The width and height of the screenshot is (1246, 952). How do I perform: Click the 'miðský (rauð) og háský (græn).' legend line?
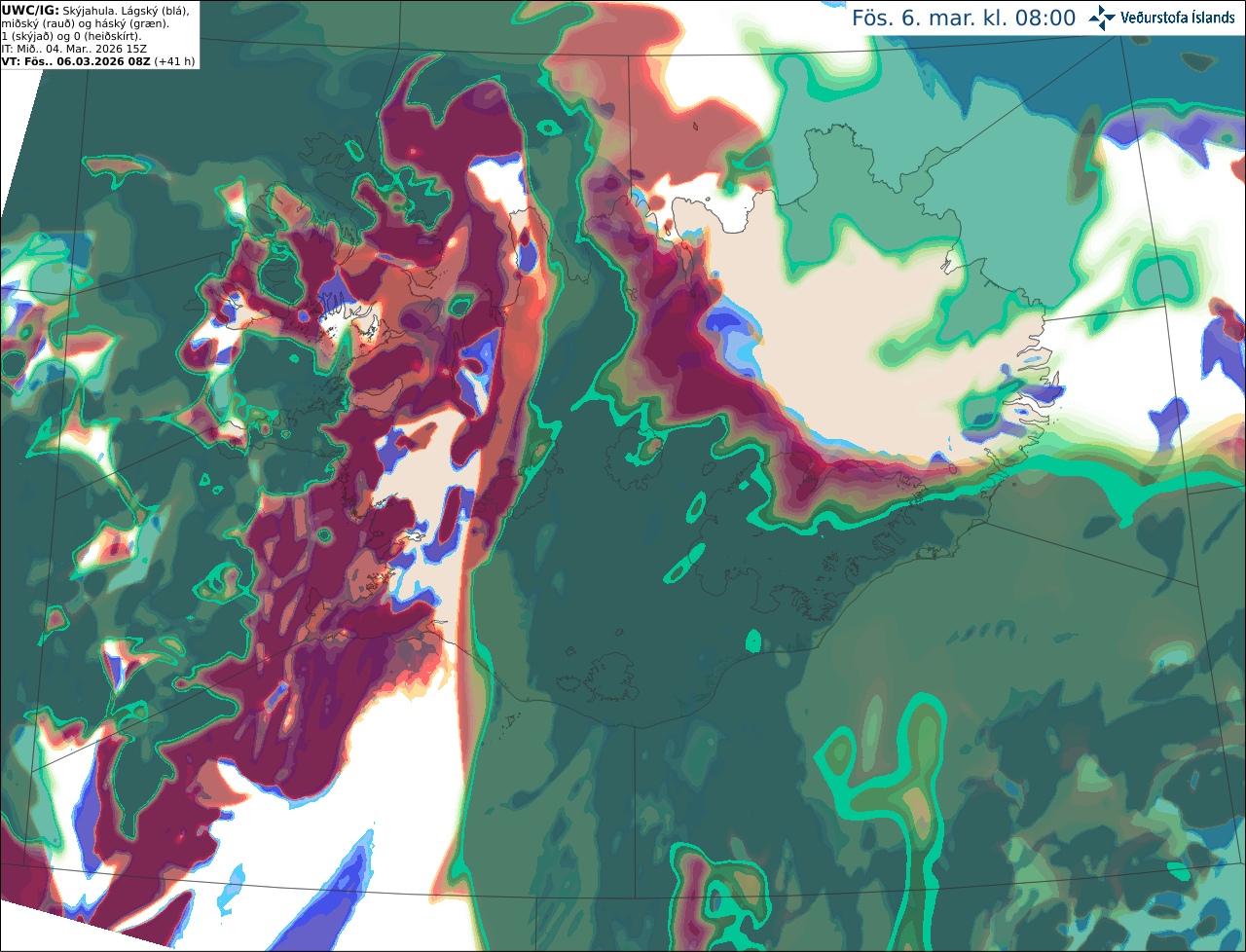[x=85, y=22]
